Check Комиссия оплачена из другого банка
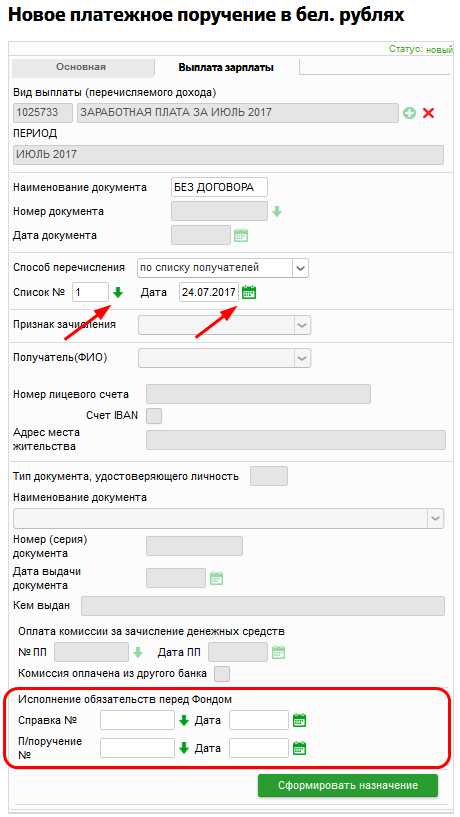The height and width of the screenshot is (817, 460). point(222,673)
